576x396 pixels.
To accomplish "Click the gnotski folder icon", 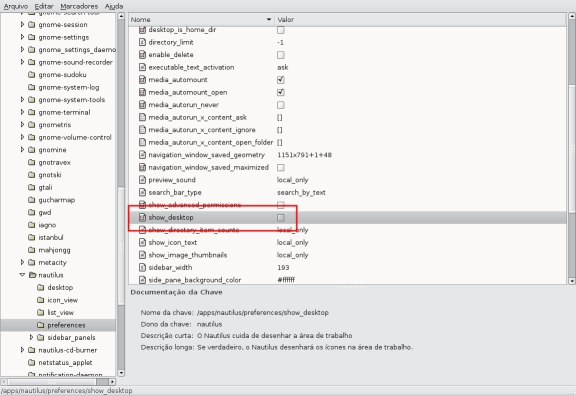I will [32, 175].
